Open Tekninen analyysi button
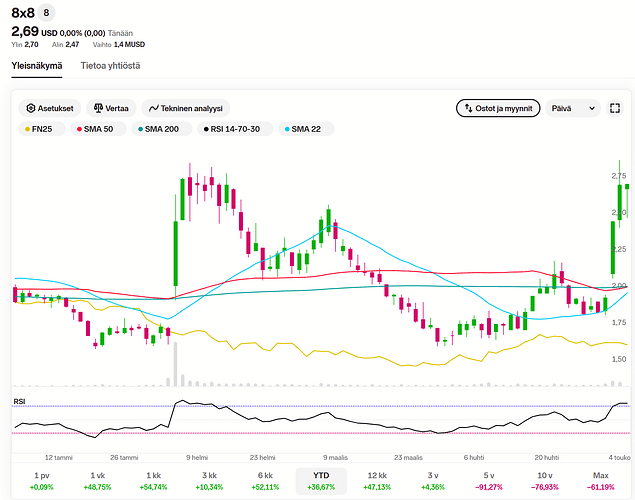Screen dimensions: 635x500 pyautogui.click(x=186, y=108)
